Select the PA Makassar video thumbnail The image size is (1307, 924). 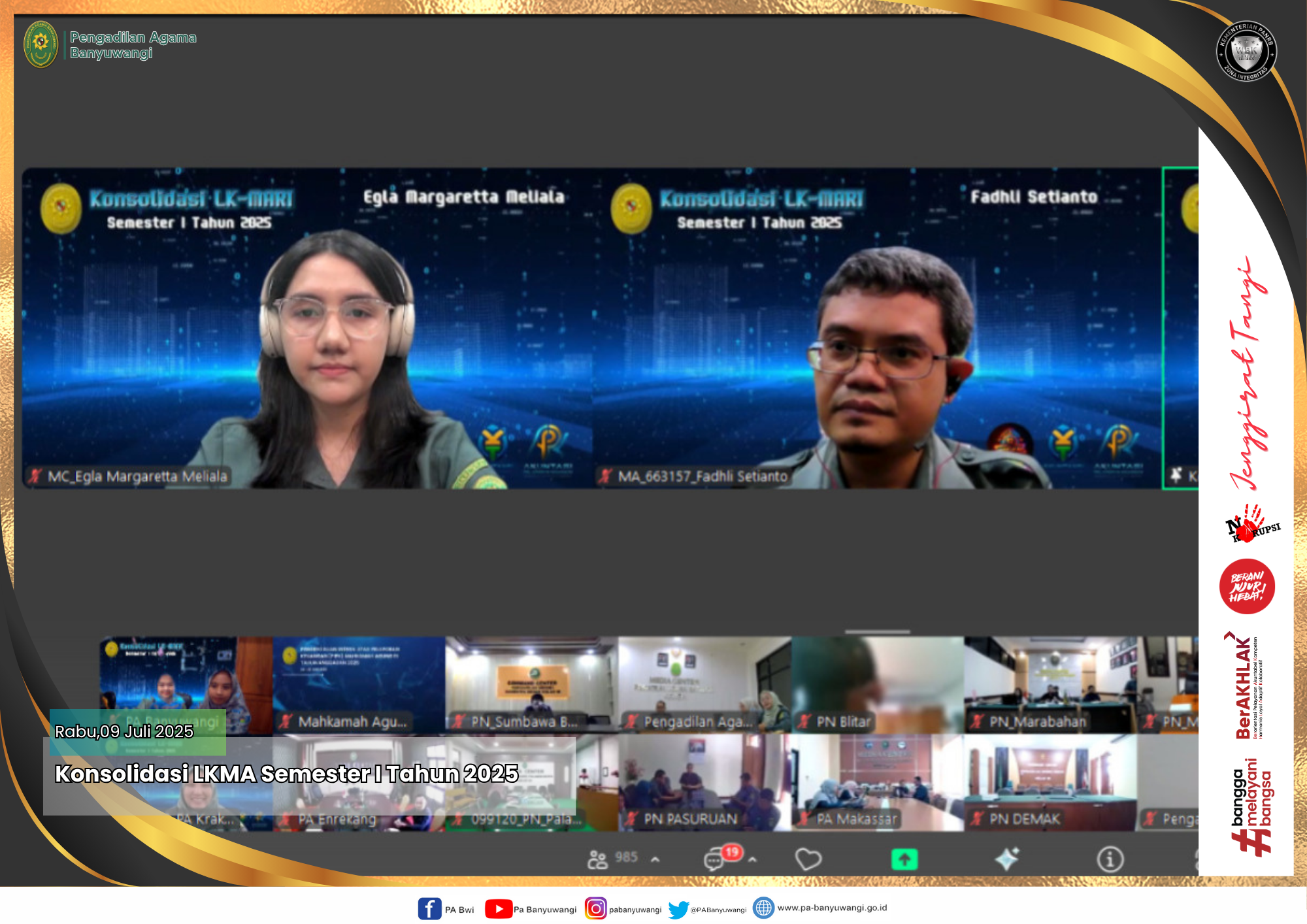[x=877, y=782]
